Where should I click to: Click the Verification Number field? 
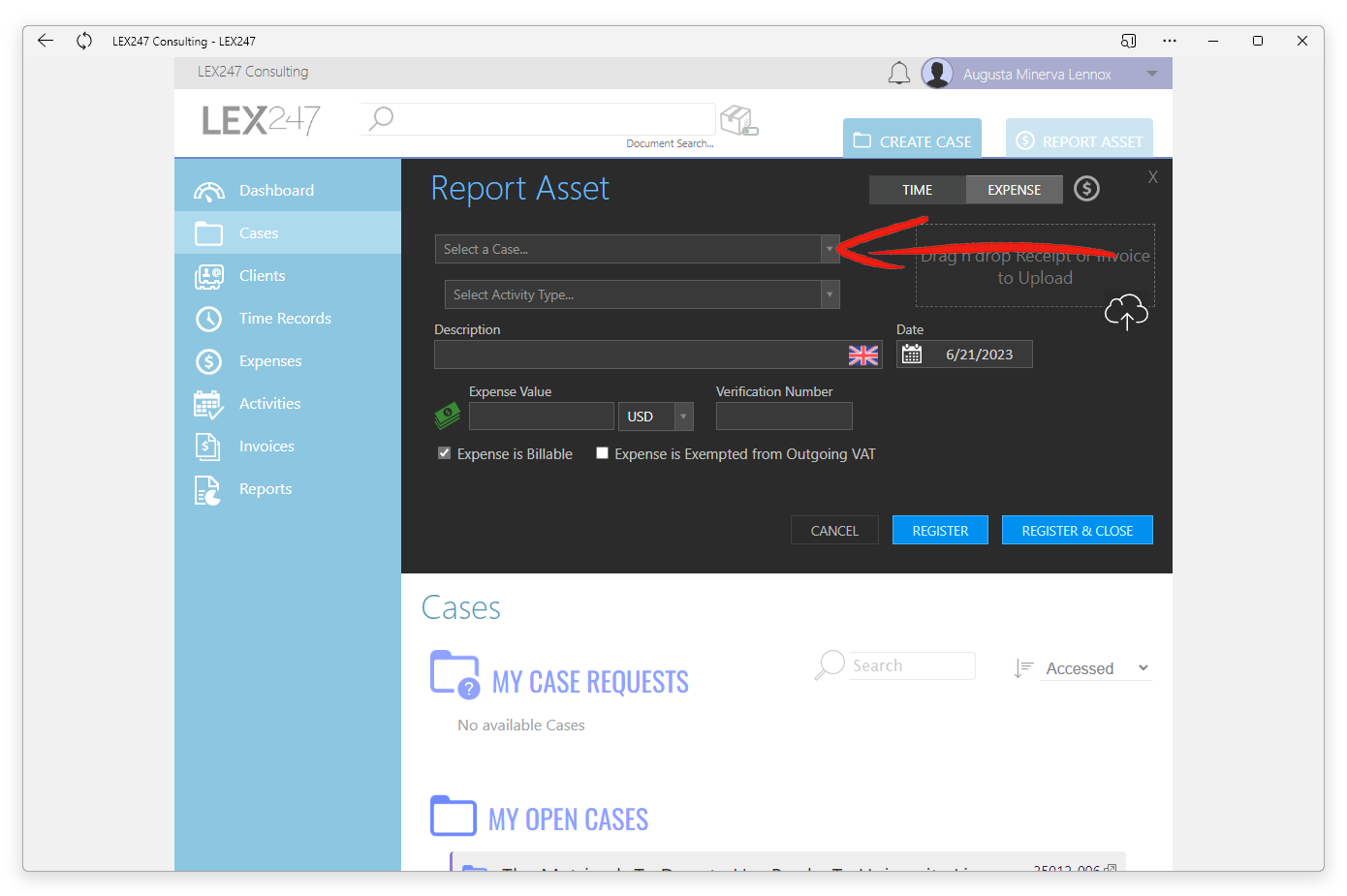pos(784,417)
